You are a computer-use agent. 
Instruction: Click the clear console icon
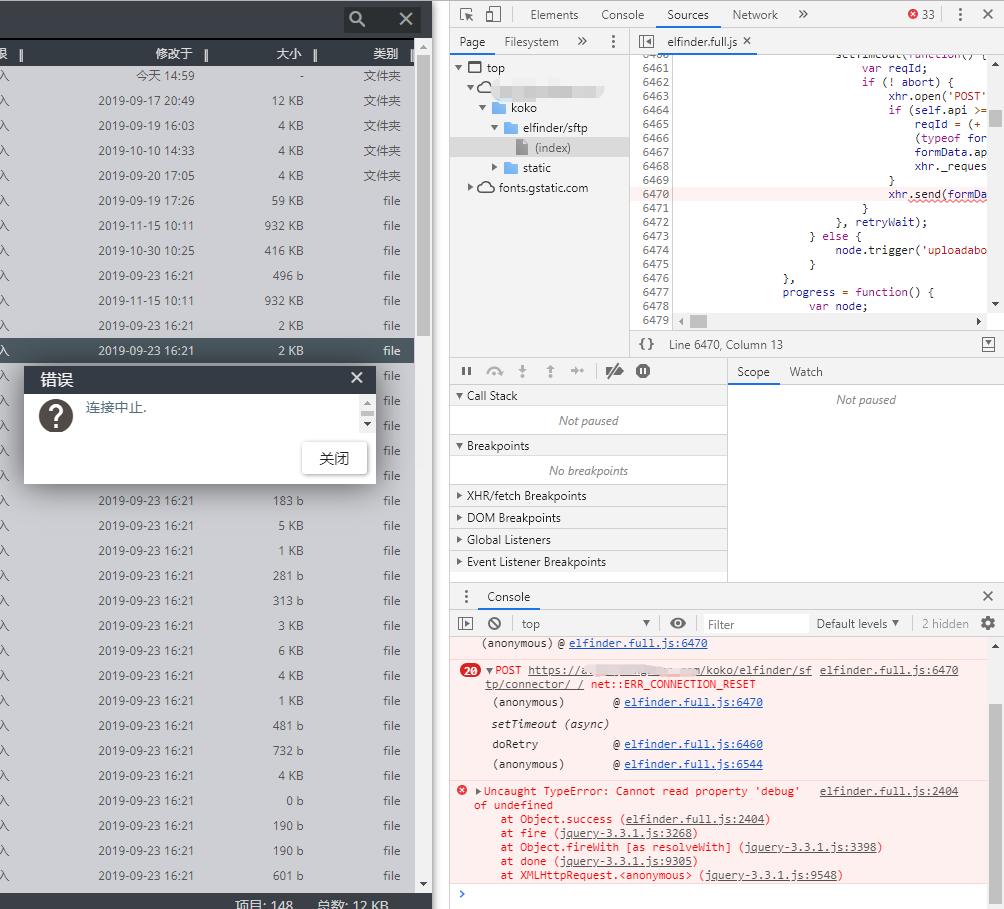coord(494,623)
